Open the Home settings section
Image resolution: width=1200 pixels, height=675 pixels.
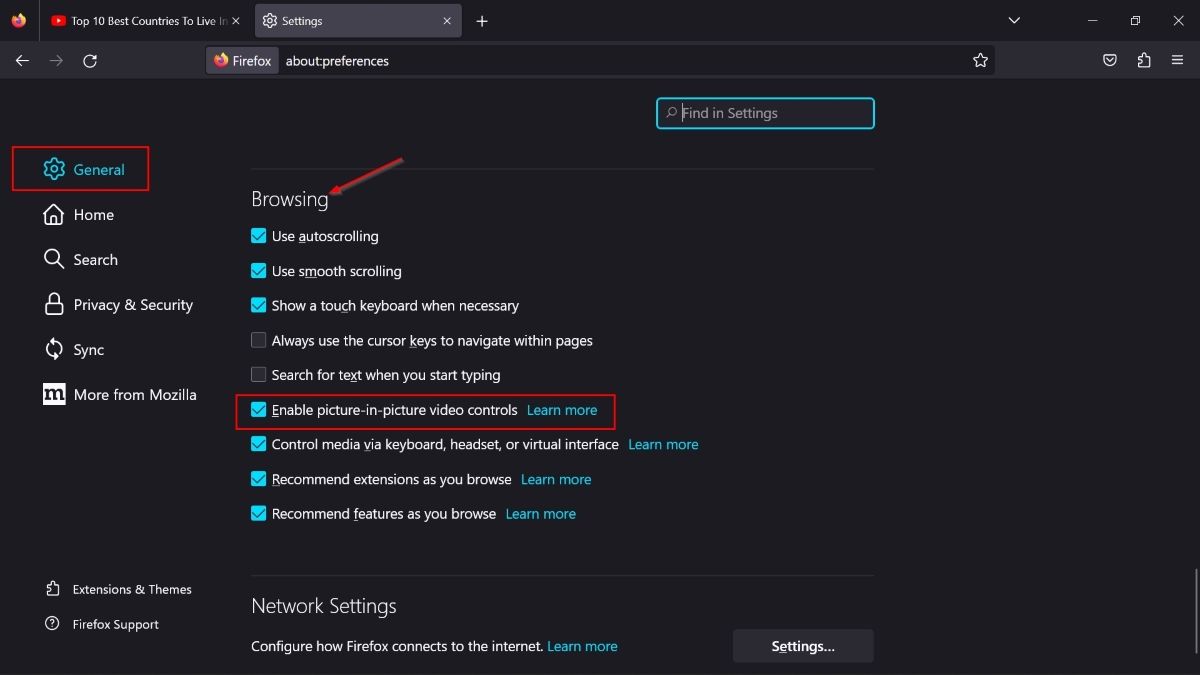click(93, 214)
